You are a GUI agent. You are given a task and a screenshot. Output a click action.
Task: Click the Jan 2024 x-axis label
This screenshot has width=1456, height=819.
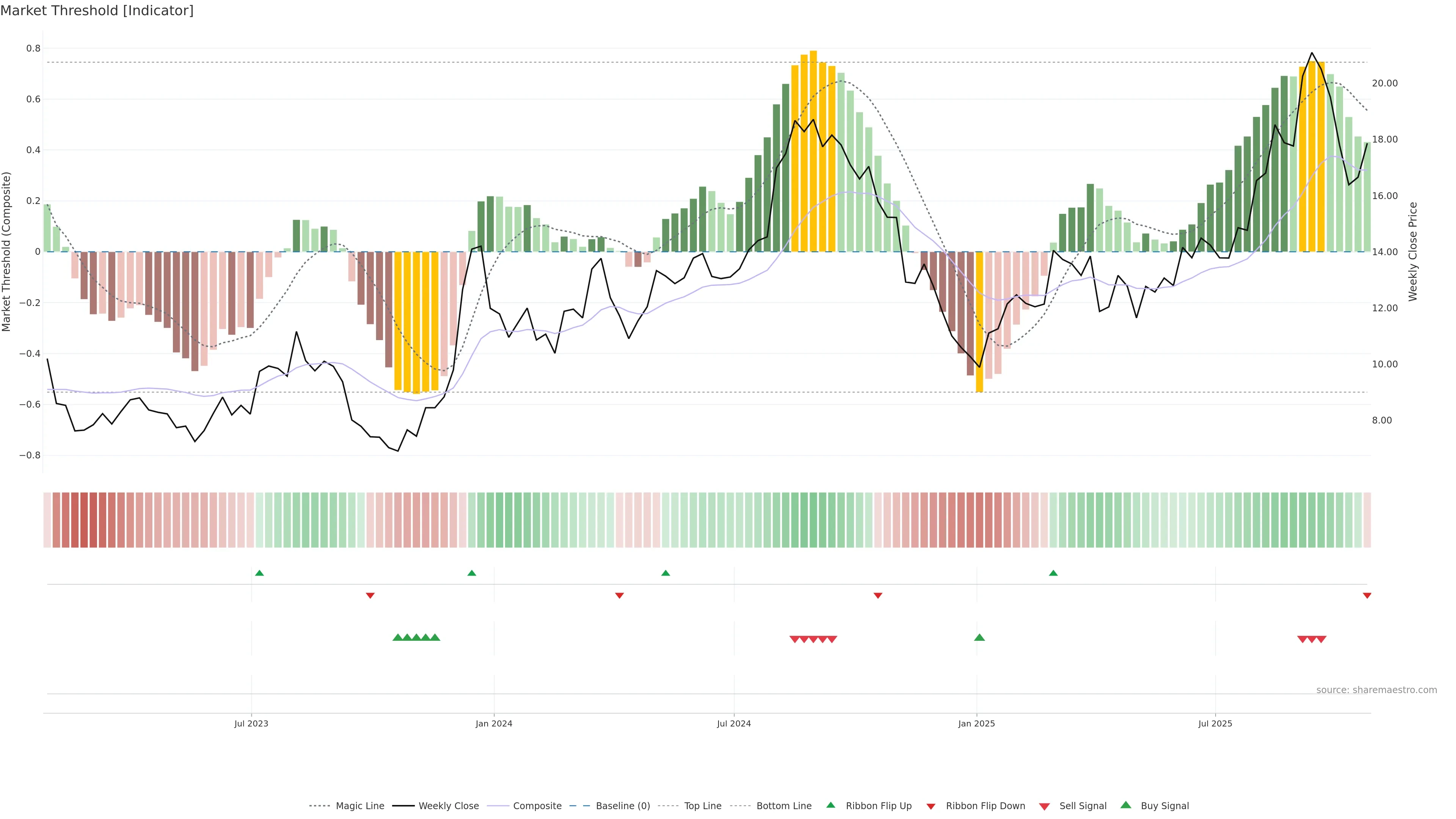click(x=493, y=723)
